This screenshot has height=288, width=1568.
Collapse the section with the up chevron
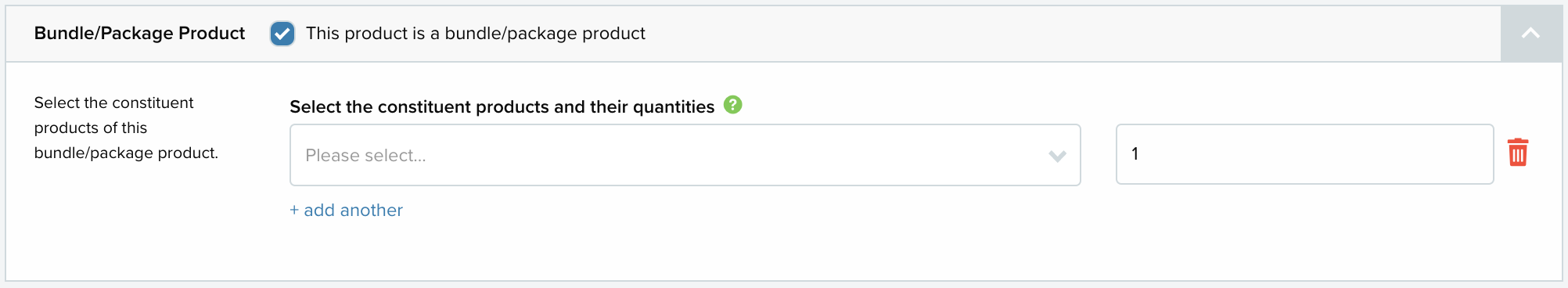click(x=1531, y=34)
